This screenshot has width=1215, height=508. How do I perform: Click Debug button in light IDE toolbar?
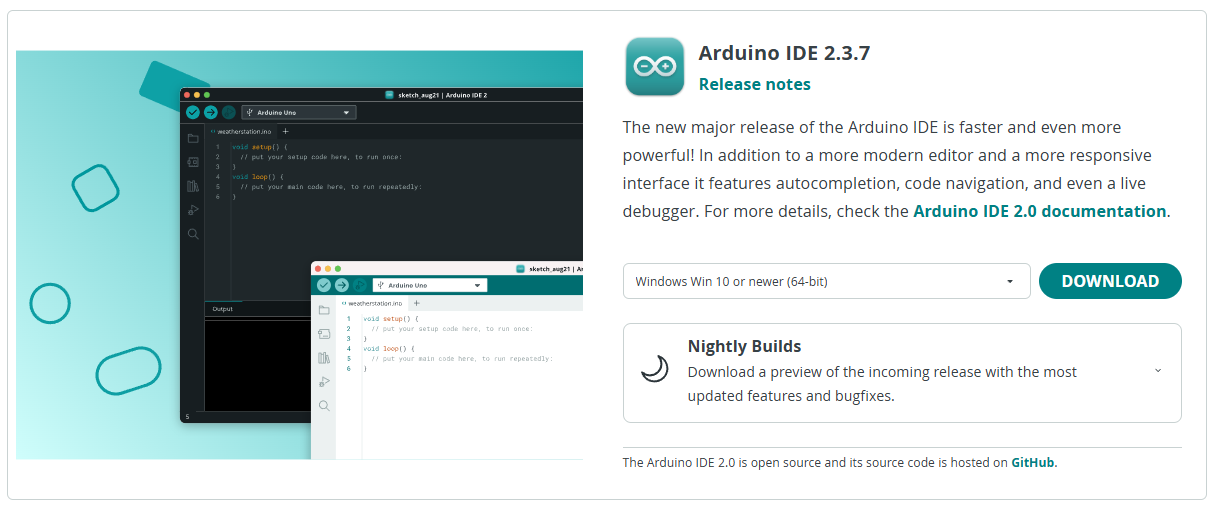click(x=360, y=285)
